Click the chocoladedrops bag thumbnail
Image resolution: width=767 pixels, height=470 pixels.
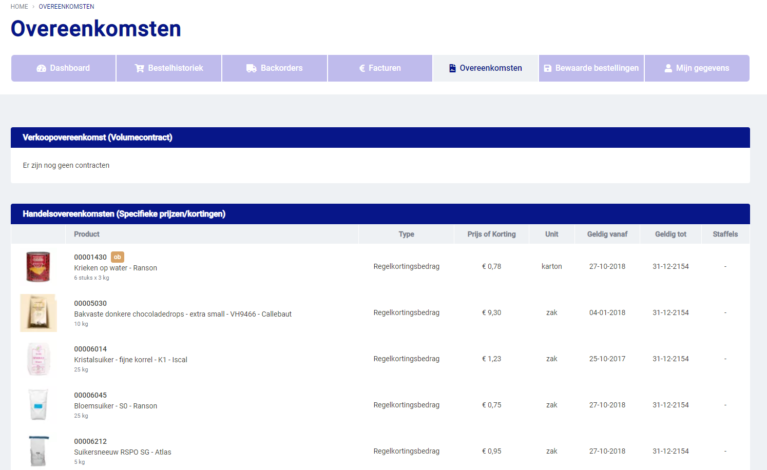(x=38, y=313)
